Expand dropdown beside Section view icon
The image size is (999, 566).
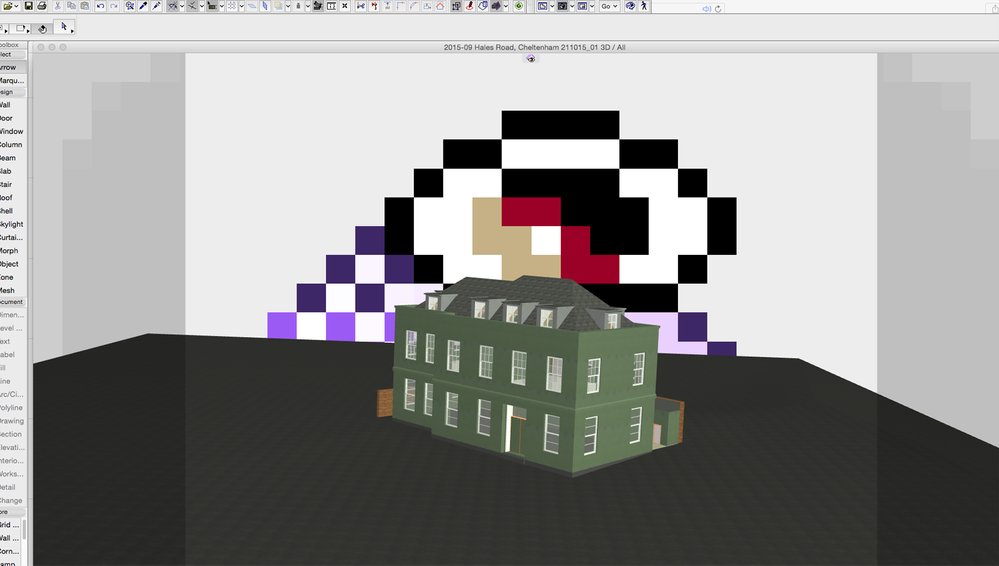(592, 6)
